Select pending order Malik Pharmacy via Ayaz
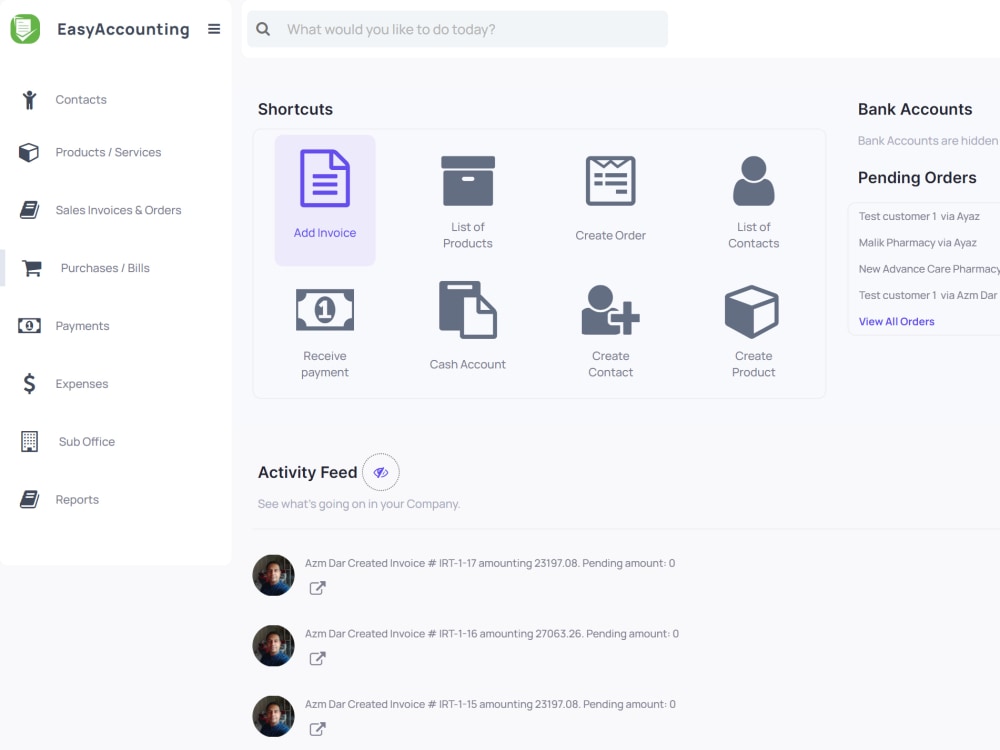 (x=917, y=242)
